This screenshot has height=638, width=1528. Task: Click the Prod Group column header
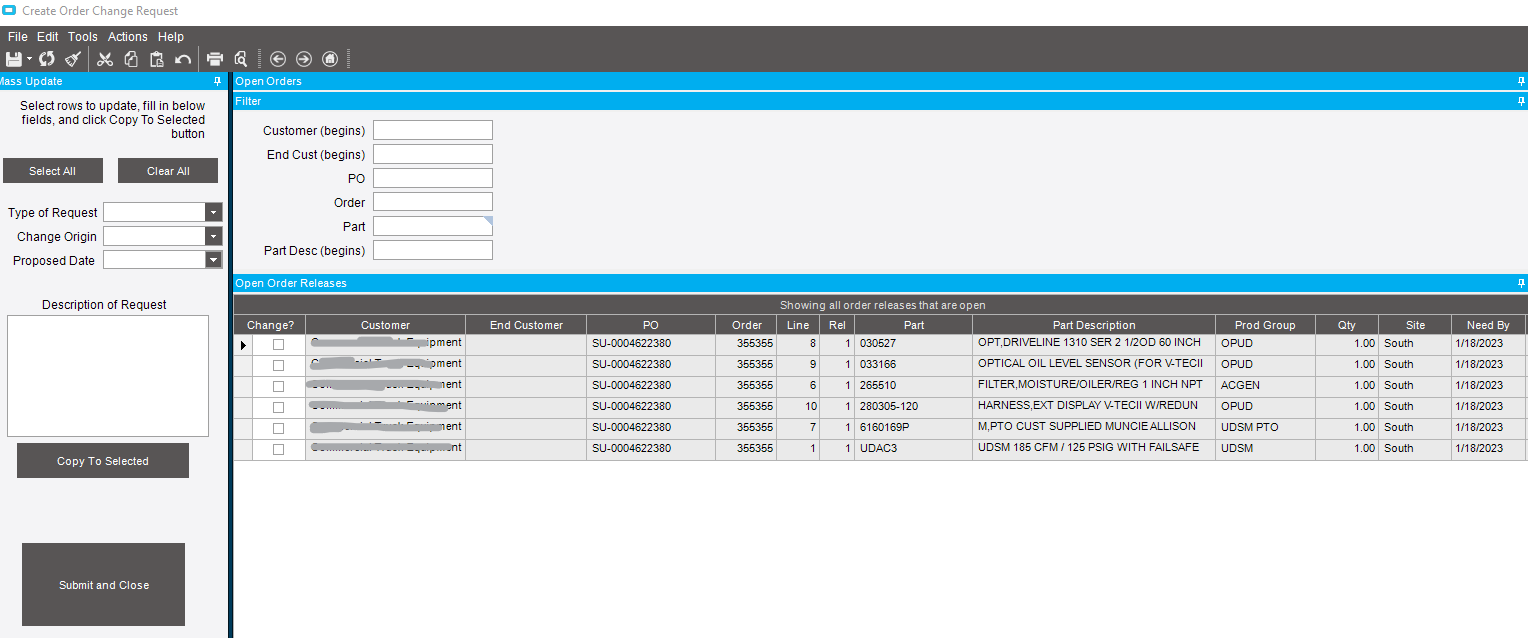coord(1265,325)
